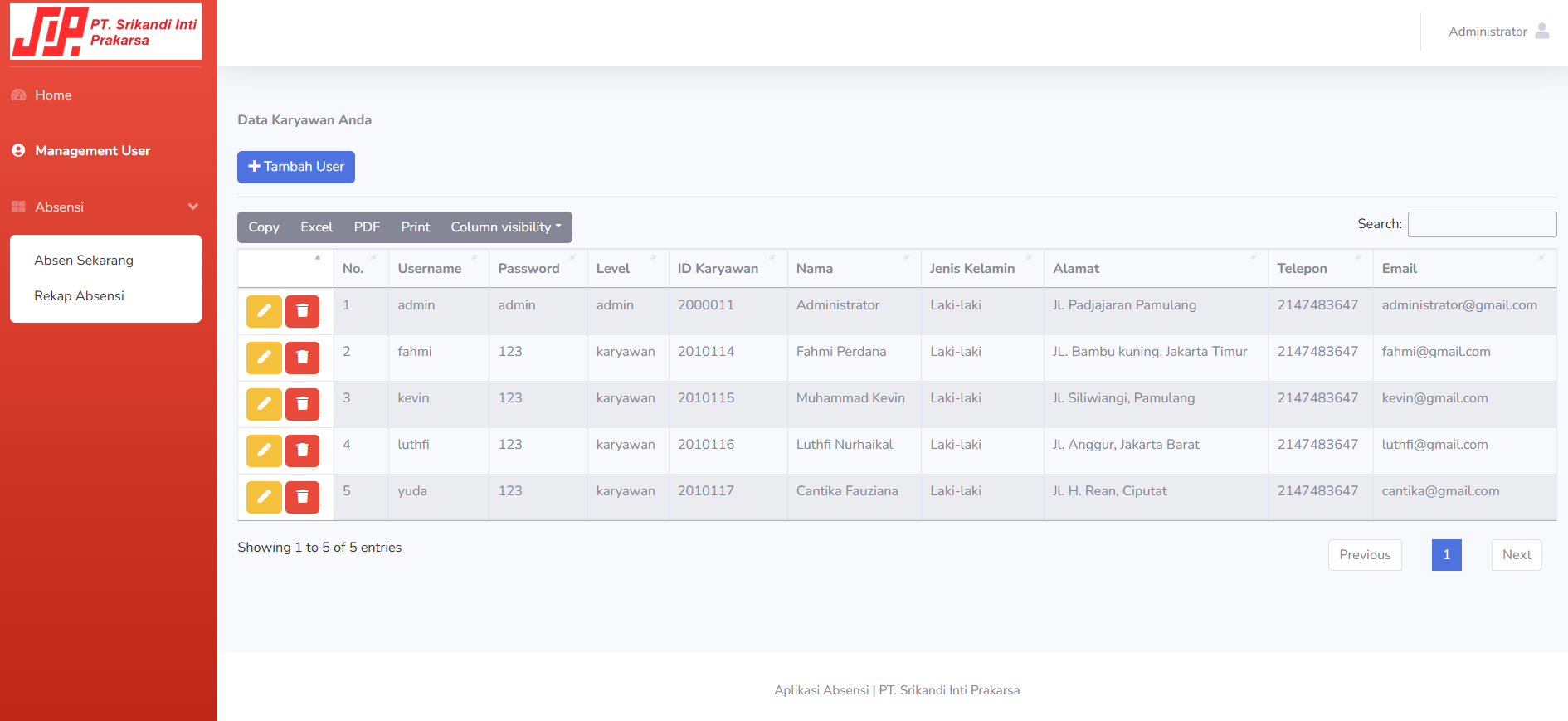The image size is (1568, 721).
Task: Open Home in the sidebar
Action: [x=53, y=95]
